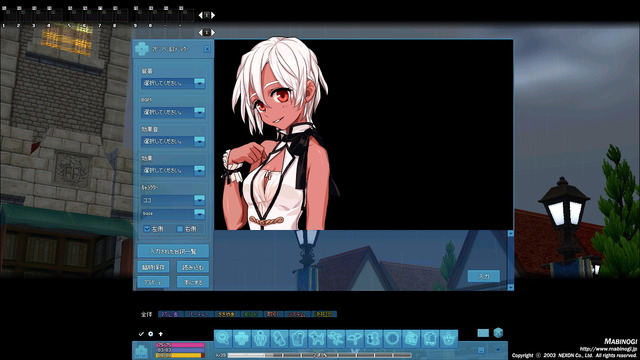This screenshot has width=640, height=360.
Task: Open the magnifier search icon in the menu bar
Action: tap(223, 338)
